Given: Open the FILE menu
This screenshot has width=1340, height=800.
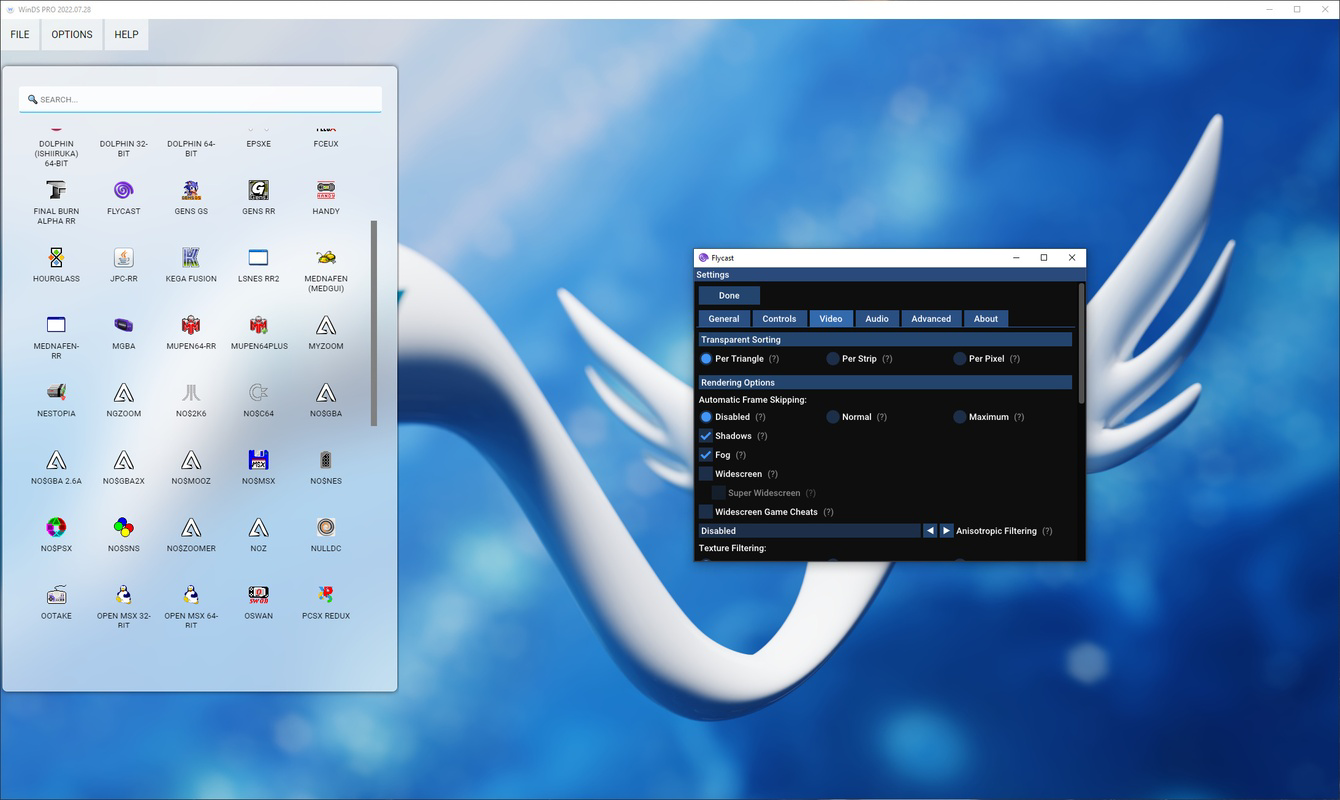Looking at the screenshot, I should click(20, 34).
